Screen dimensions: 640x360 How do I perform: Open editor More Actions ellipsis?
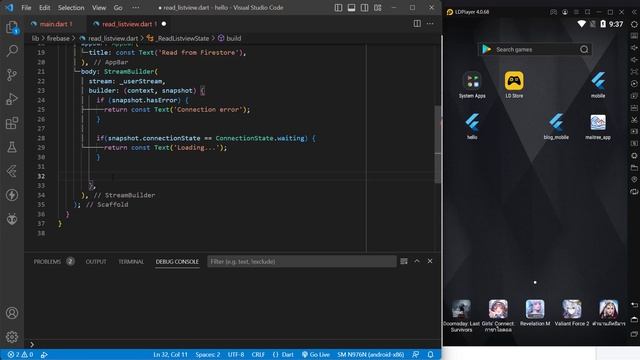(430, 24)
